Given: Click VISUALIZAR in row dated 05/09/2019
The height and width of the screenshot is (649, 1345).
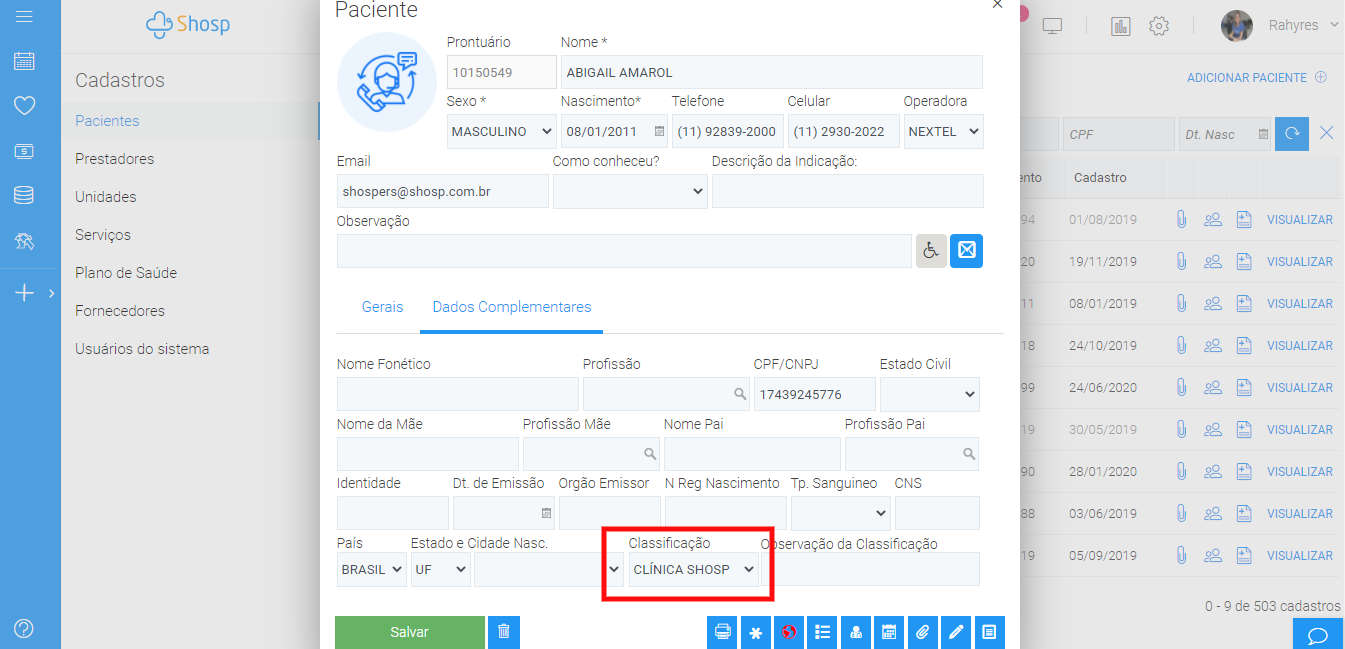Looking at the screenshot, I should [1300, 555].
